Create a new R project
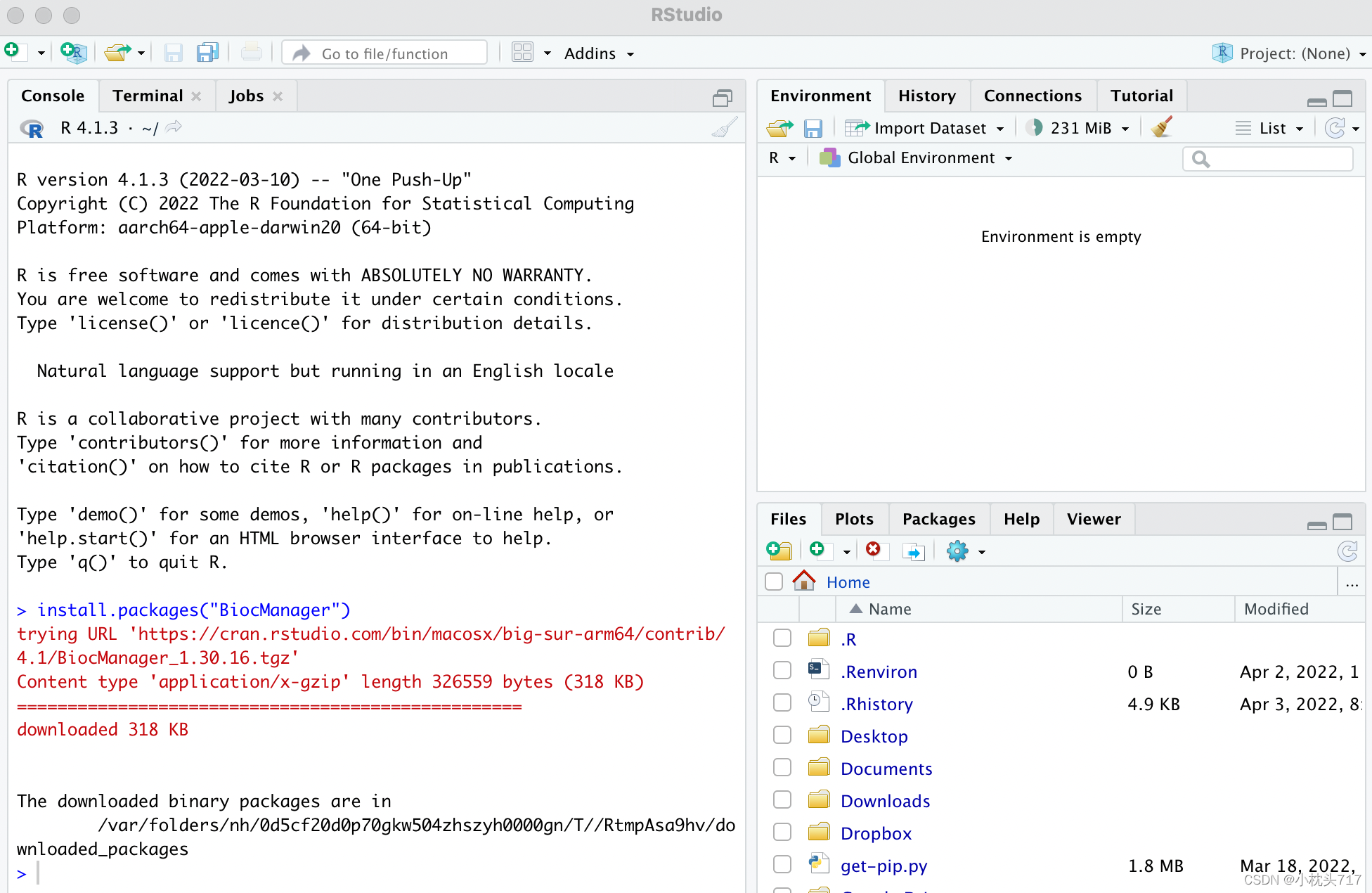The height and width of the screenshot is (893, 1372). (x=73, y=53)
